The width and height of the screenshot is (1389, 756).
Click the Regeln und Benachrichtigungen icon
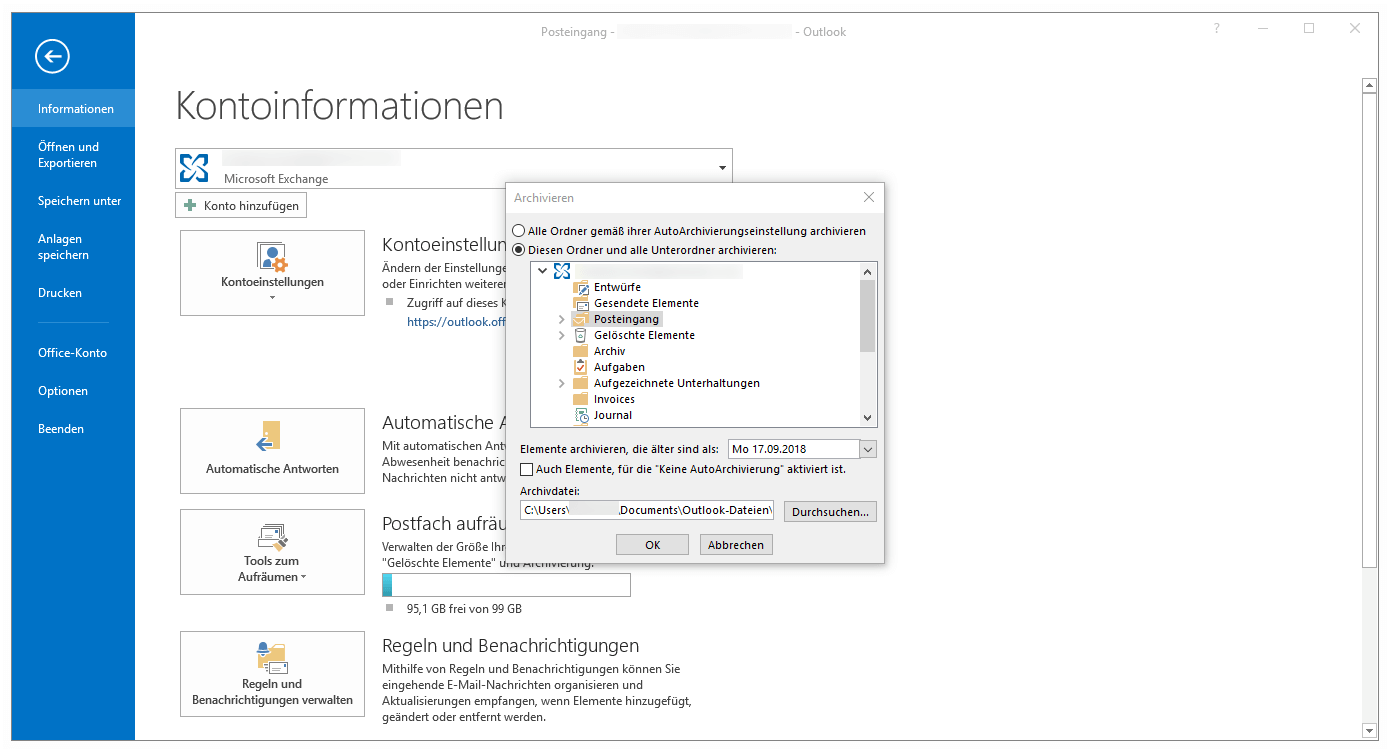point(271,658)
